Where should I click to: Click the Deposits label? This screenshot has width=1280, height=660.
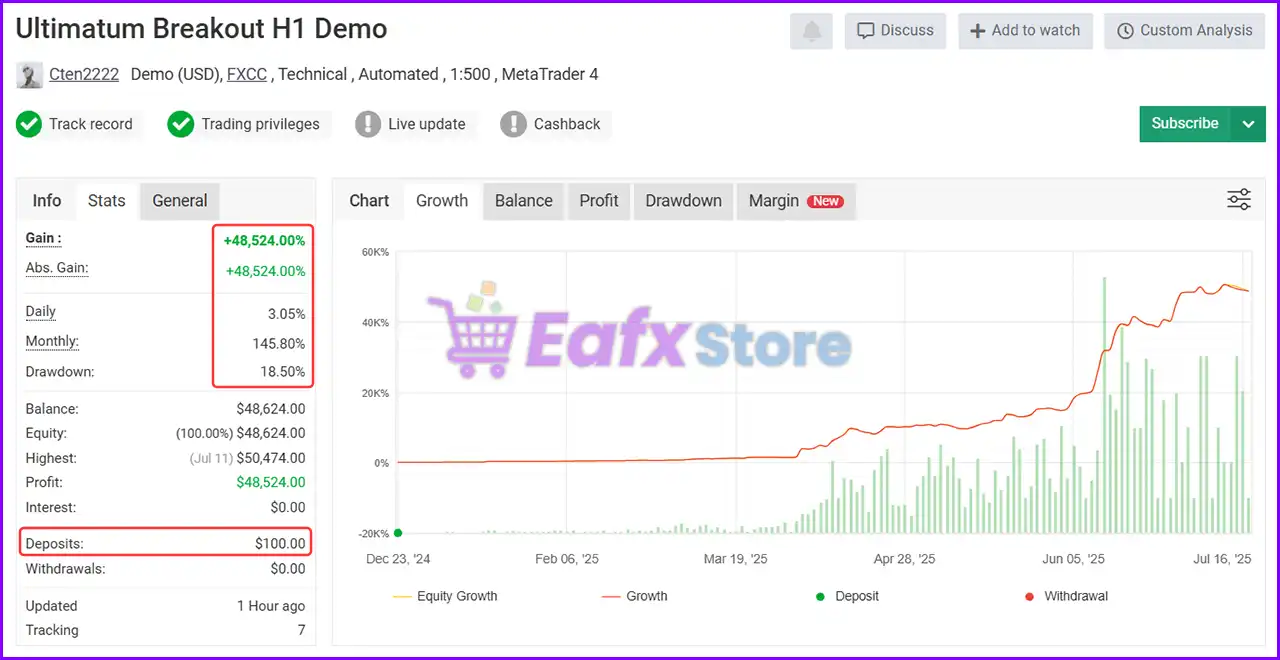55,544
